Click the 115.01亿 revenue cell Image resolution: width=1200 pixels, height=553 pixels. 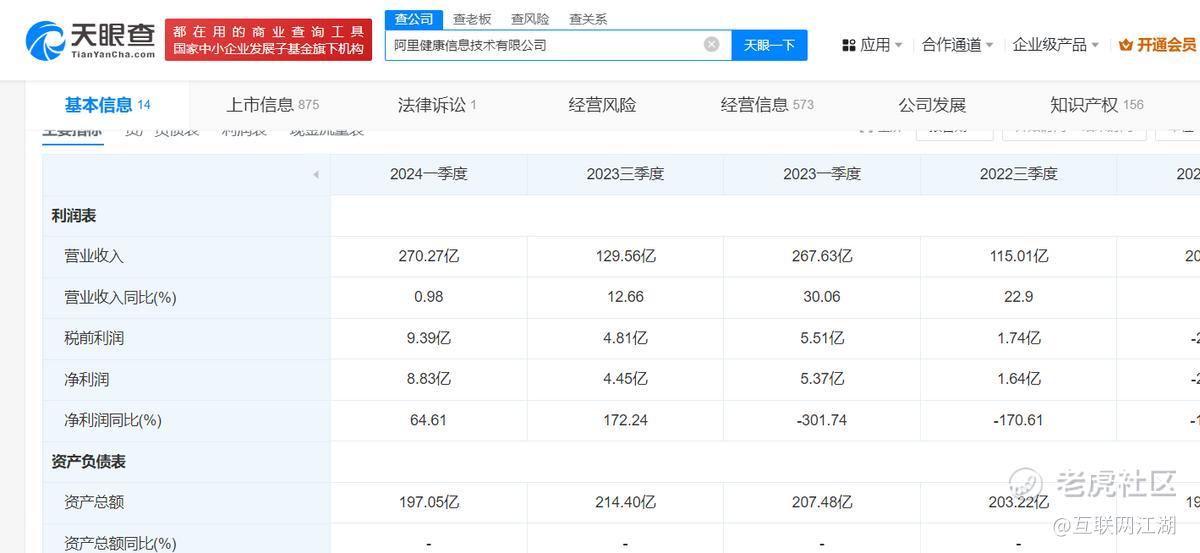1018,256
